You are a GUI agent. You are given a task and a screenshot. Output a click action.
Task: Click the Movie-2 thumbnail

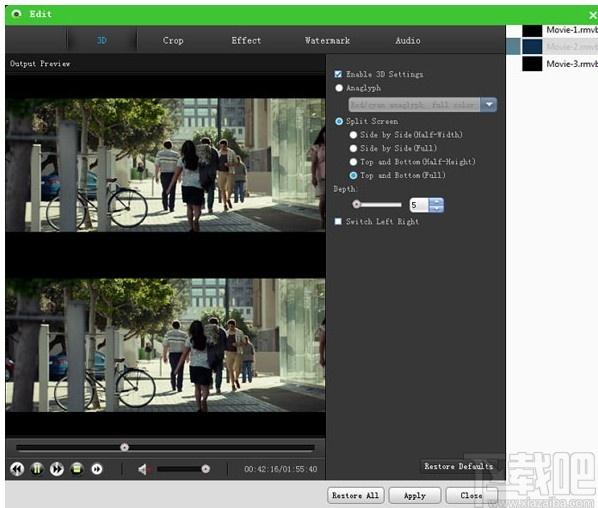532,47
